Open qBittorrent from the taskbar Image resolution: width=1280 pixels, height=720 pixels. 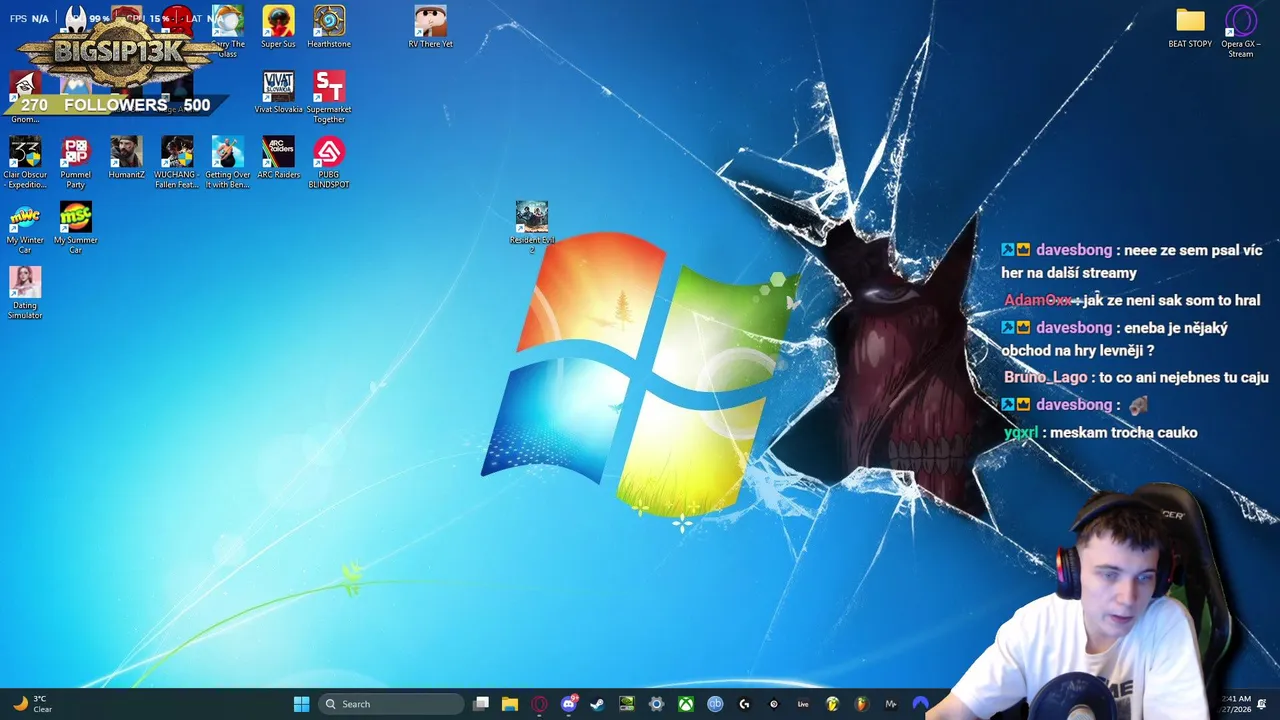tap(715, 704)
